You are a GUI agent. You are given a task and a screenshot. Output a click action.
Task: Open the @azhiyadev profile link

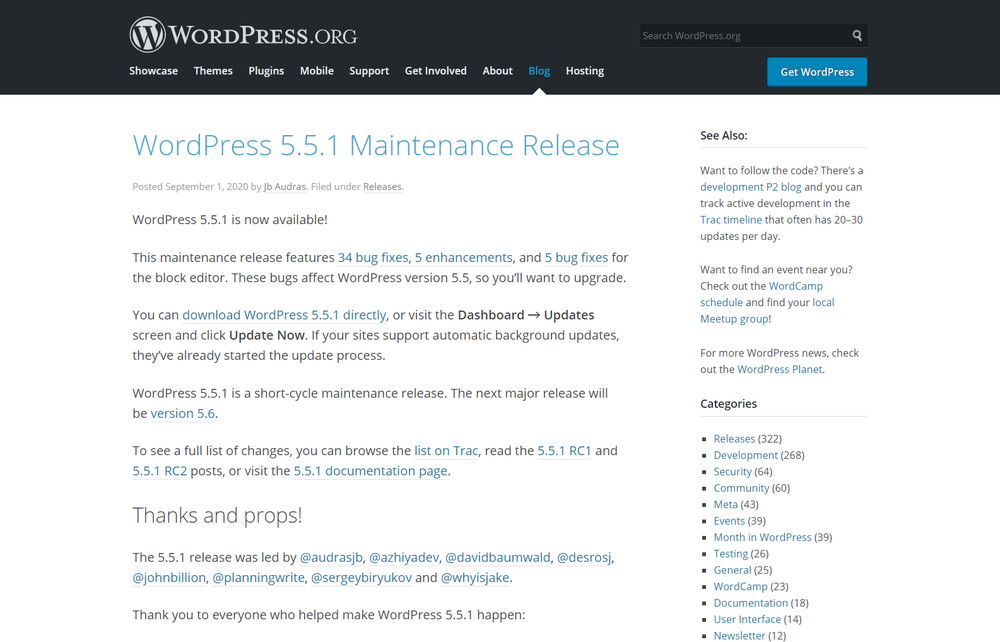(404, 558)
